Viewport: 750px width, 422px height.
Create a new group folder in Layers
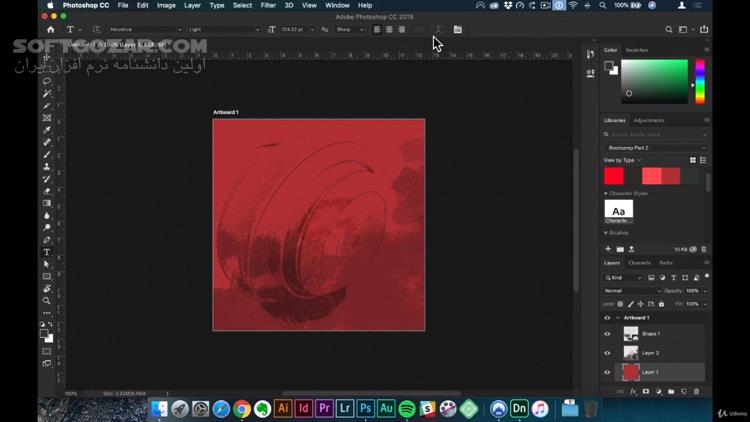coord(671,391)
